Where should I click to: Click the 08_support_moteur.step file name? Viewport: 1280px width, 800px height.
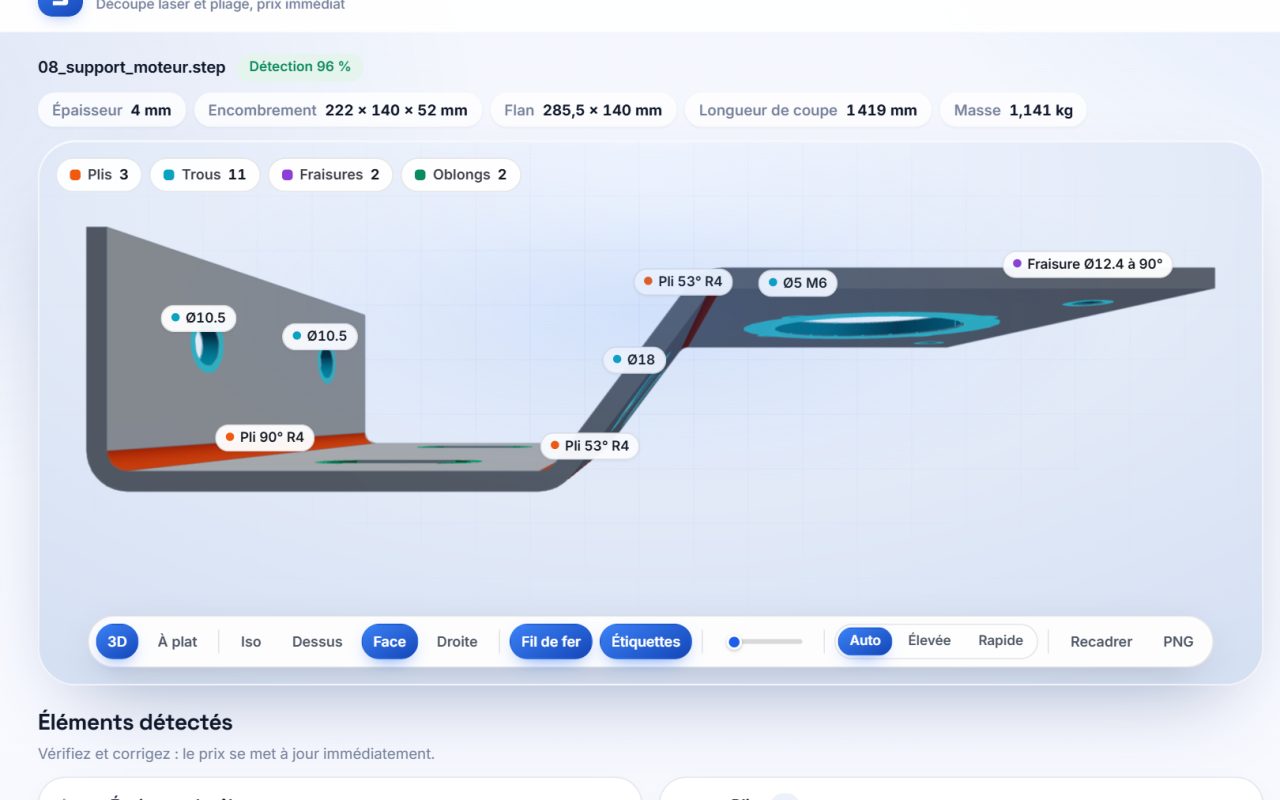132,67
